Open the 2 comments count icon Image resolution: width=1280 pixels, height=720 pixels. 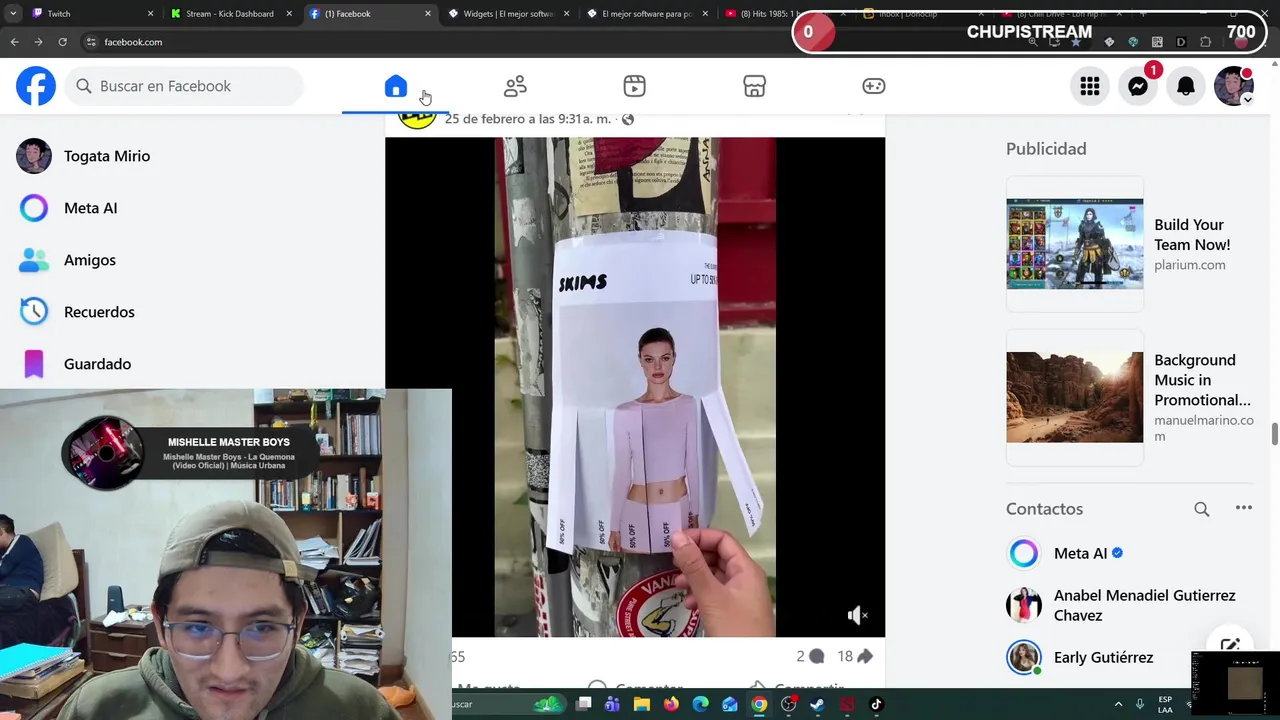(810, 656)
